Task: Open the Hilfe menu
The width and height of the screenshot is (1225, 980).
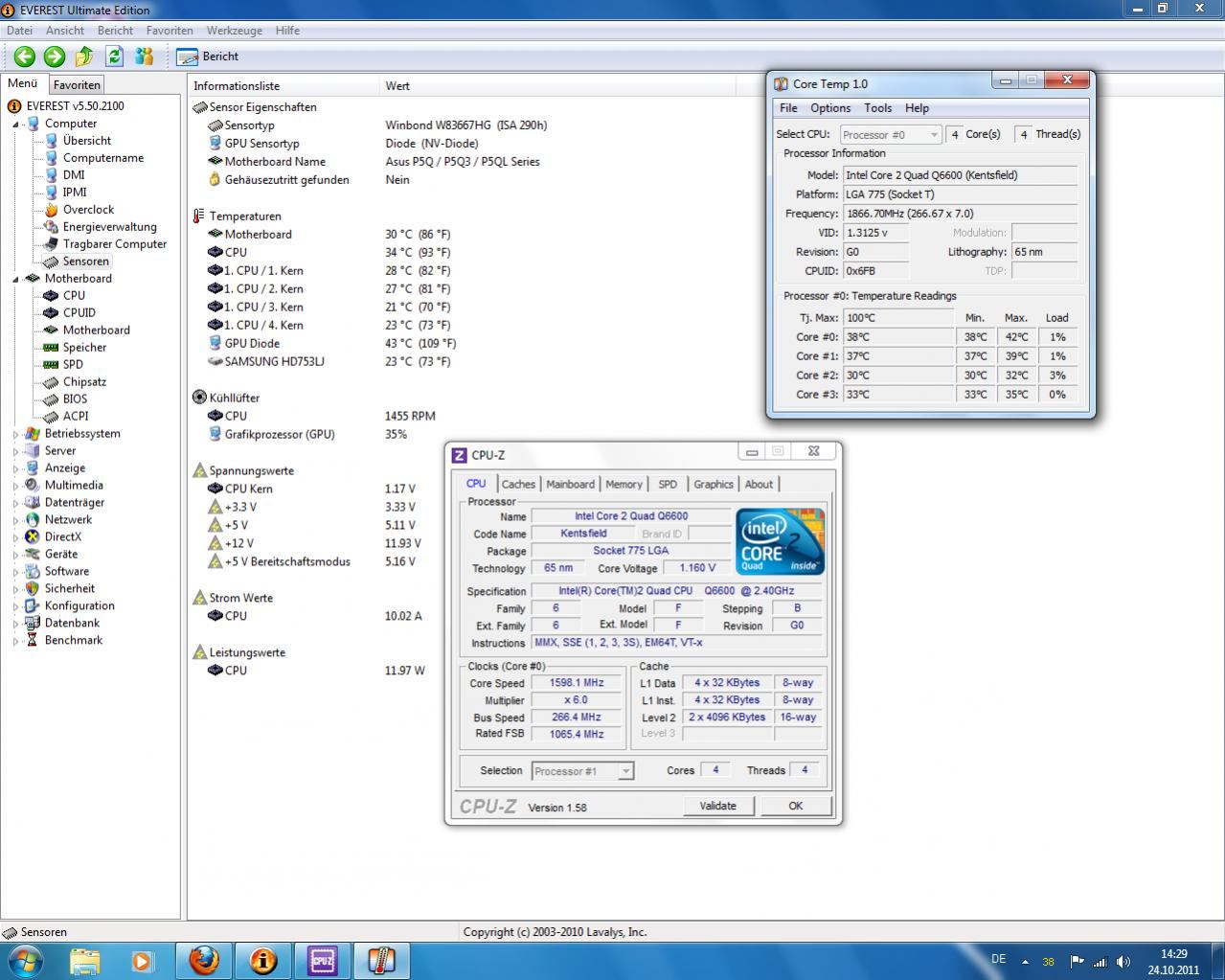Action: coord(287,31)
